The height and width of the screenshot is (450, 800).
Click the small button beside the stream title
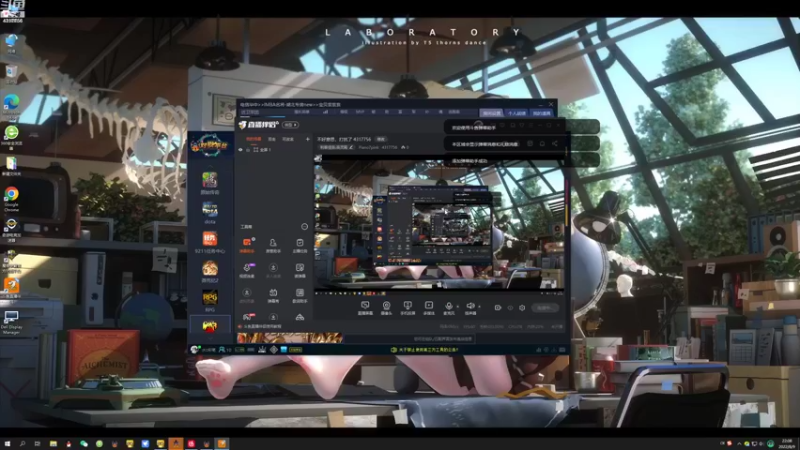tap(381, 139)
